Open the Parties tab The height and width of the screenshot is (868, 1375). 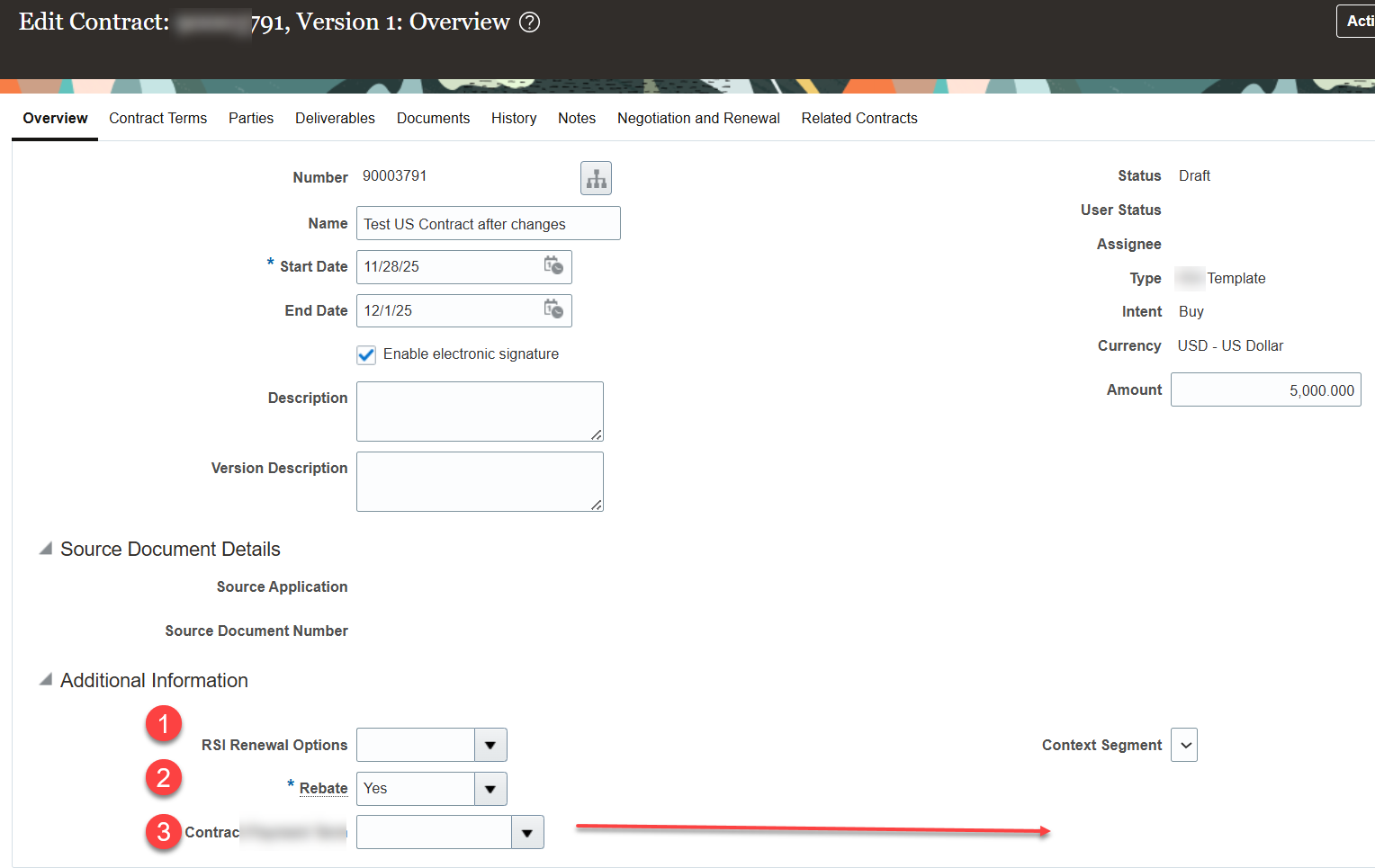[x=251, y=119]
